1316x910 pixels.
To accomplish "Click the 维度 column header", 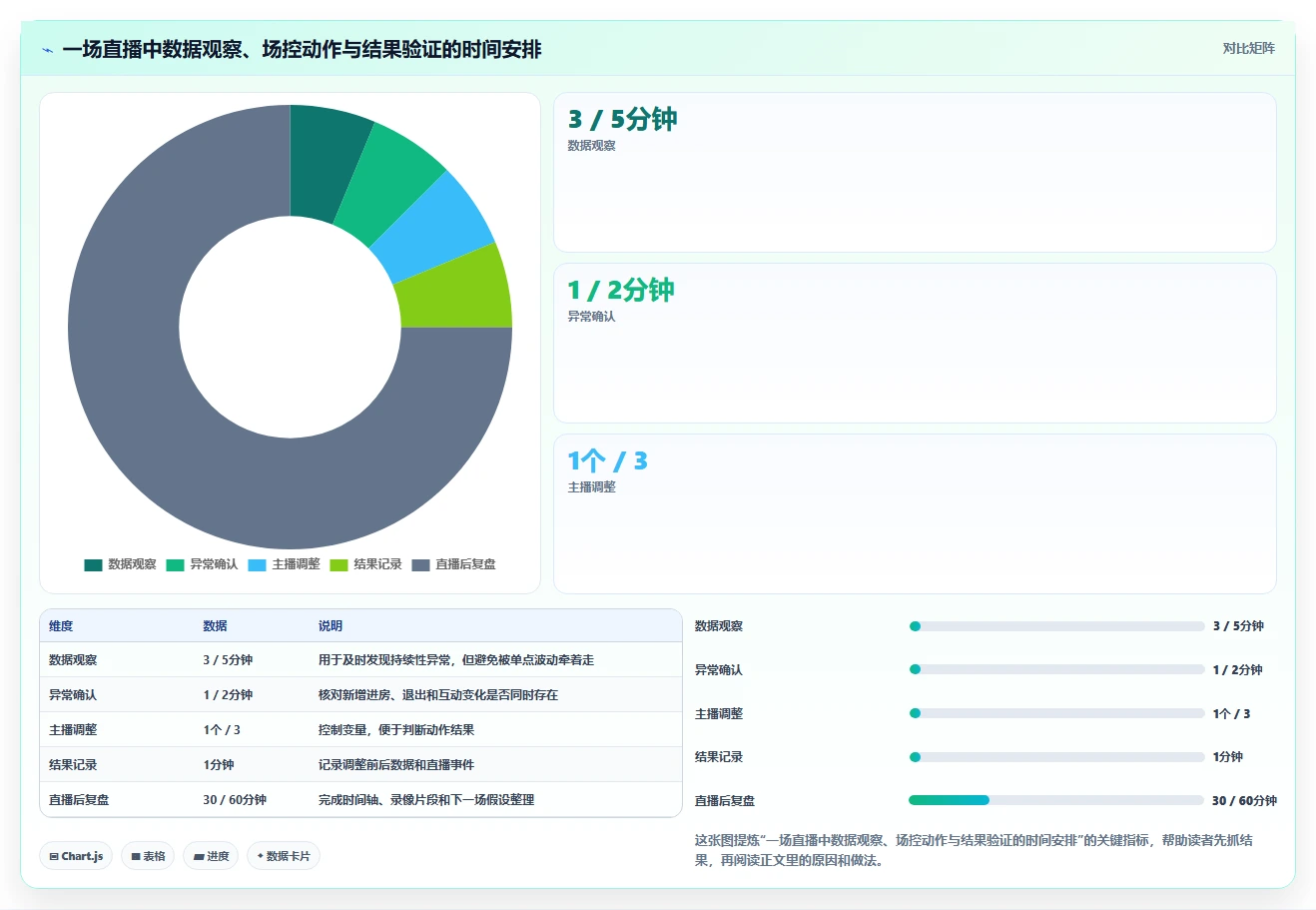I will click(x=61, y=626).
